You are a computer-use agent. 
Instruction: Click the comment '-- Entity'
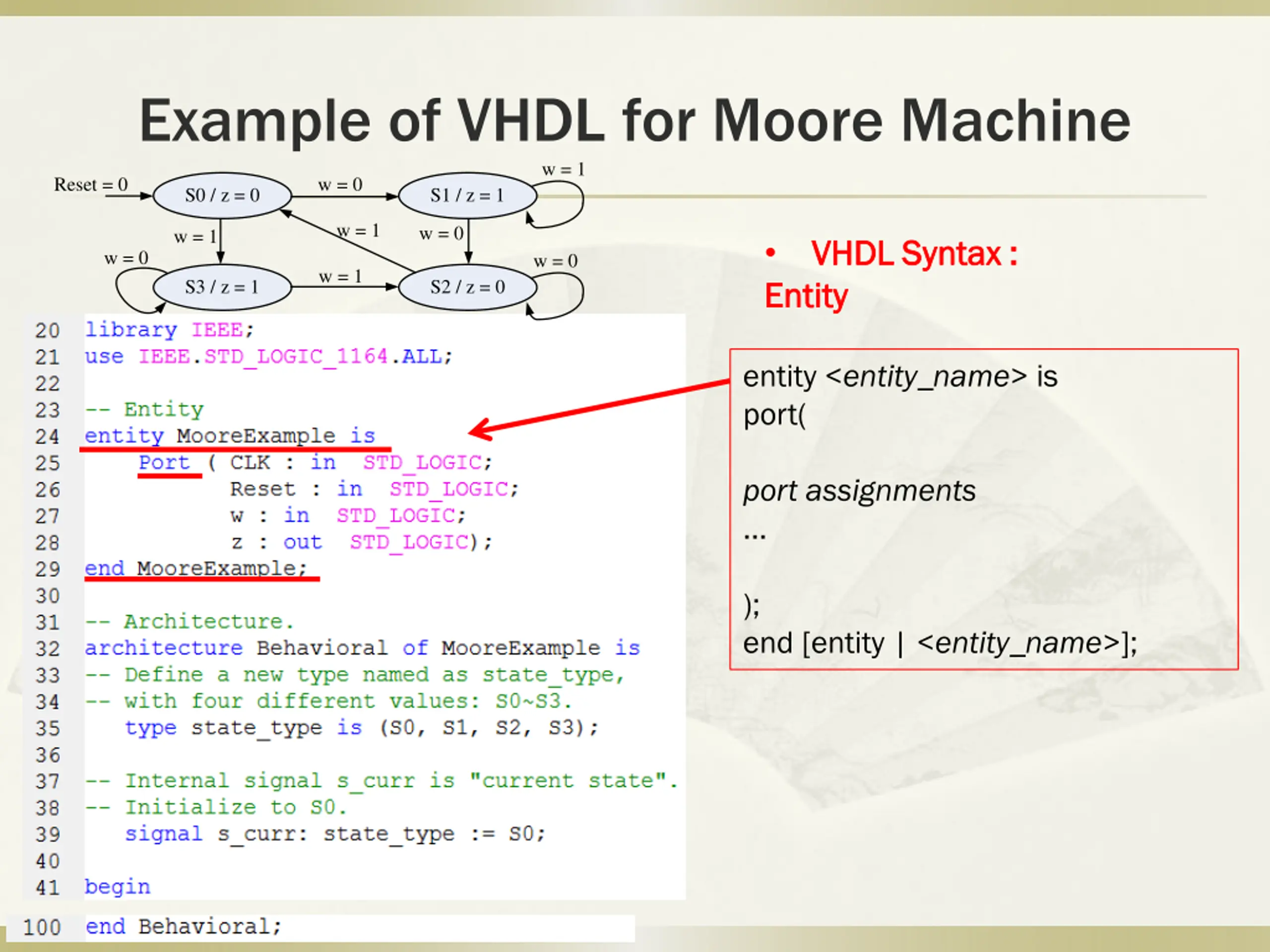click(x=144, y=410)
